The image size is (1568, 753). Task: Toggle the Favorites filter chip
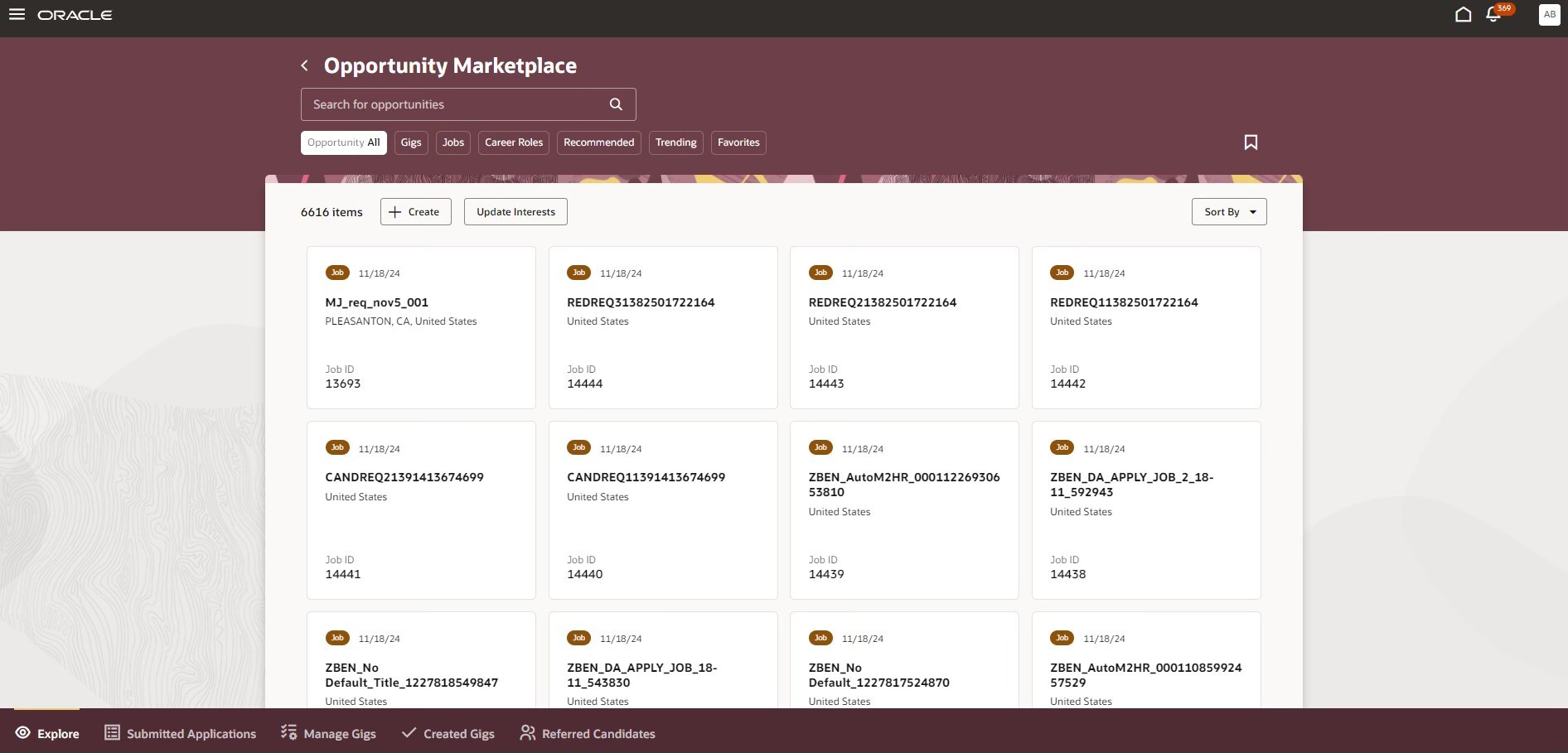click(x=738, y=142)
